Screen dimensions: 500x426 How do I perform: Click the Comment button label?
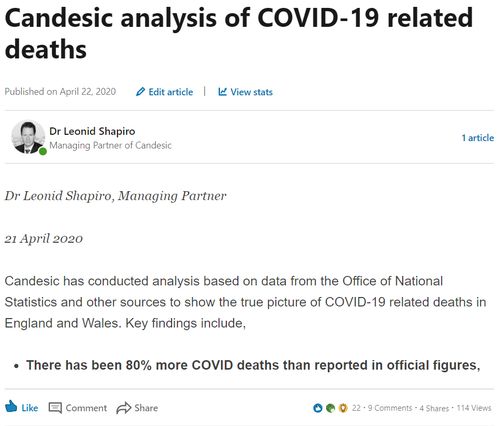point(86,408)
